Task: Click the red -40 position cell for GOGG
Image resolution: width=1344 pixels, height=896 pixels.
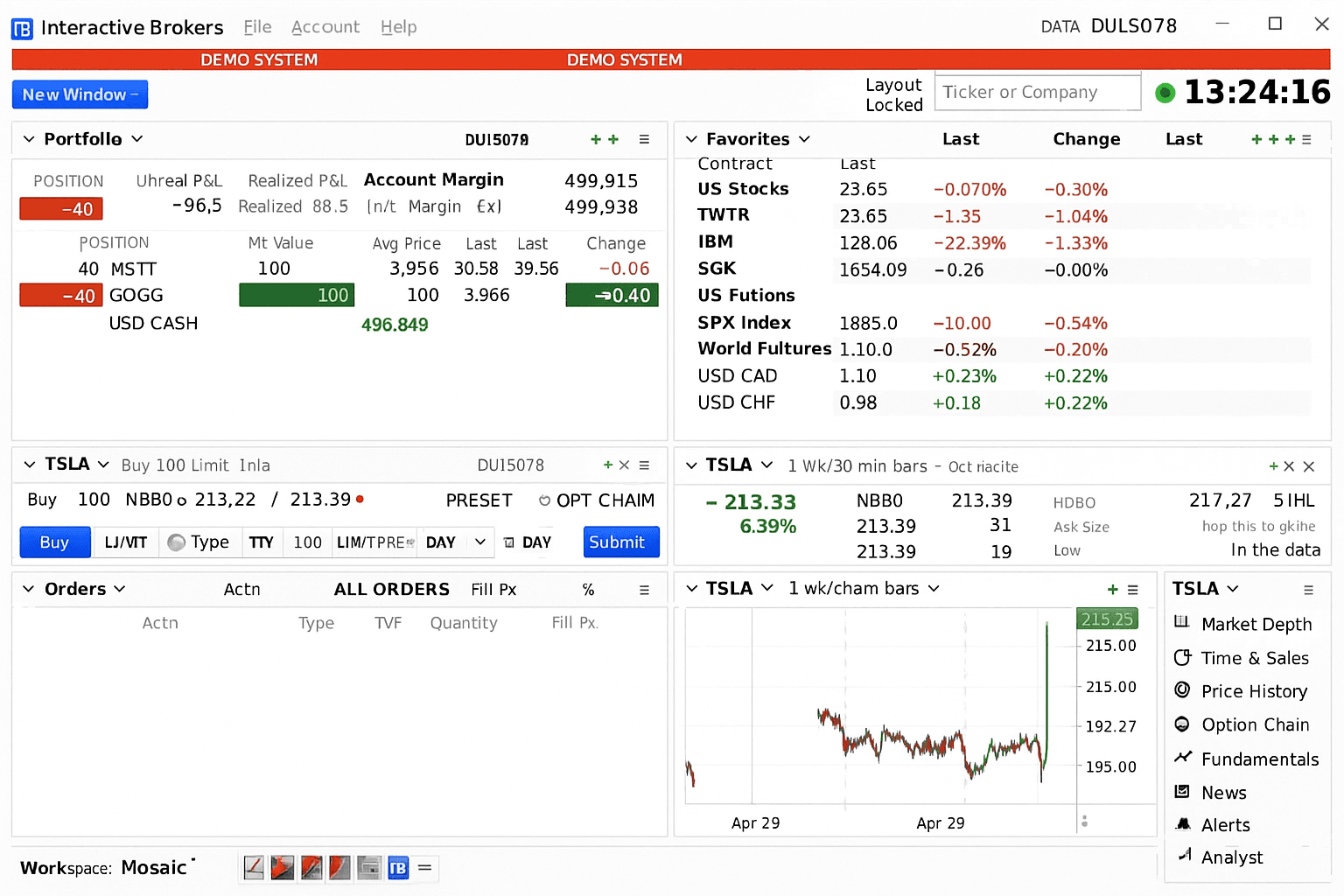Action: [61, 296]
